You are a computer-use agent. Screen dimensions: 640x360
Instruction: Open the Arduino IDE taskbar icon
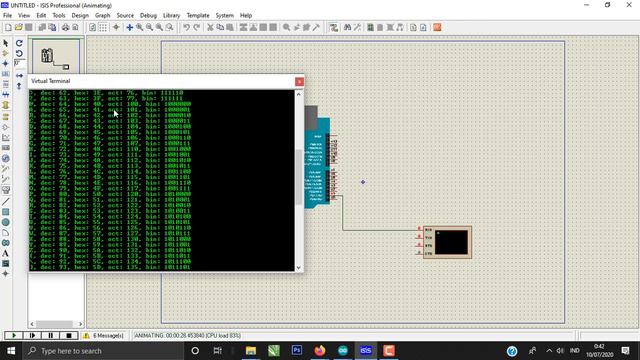[x=343, y=351]
